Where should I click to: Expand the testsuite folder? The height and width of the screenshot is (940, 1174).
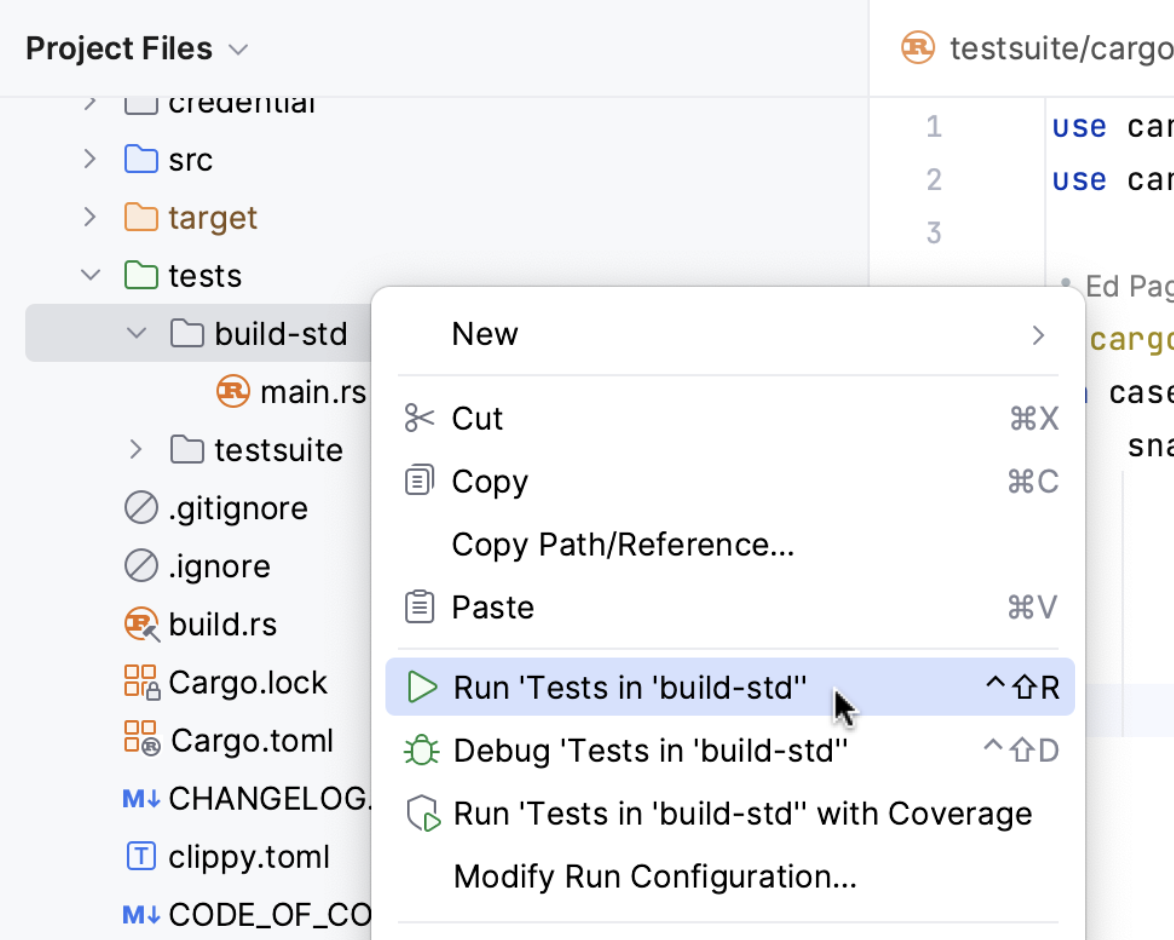click(135, 450)
